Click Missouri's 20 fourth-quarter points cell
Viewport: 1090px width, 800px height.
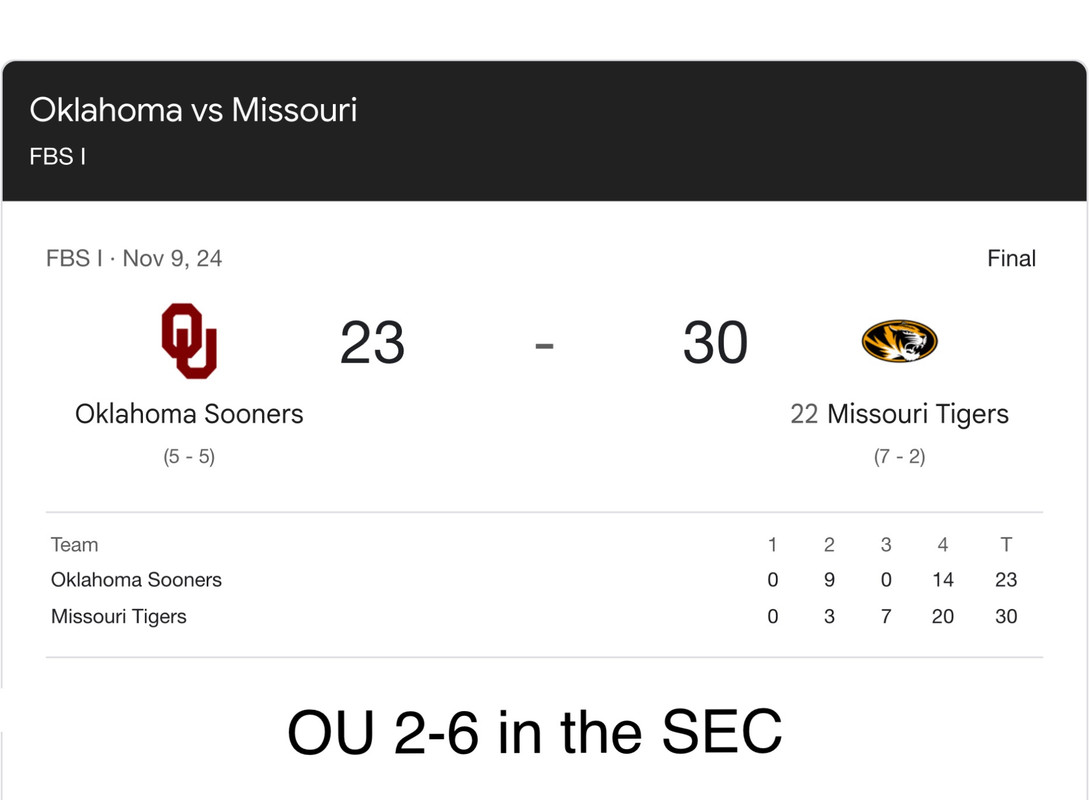tap(943, 617)
